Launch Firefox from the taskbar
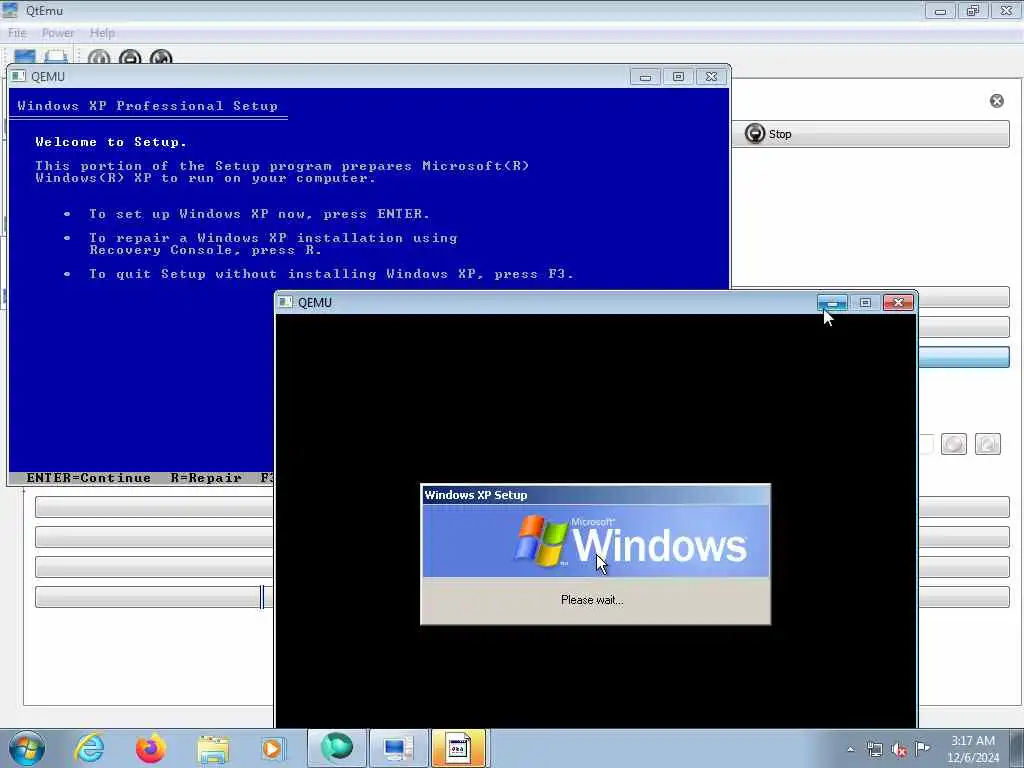 [x=150, y=748]
